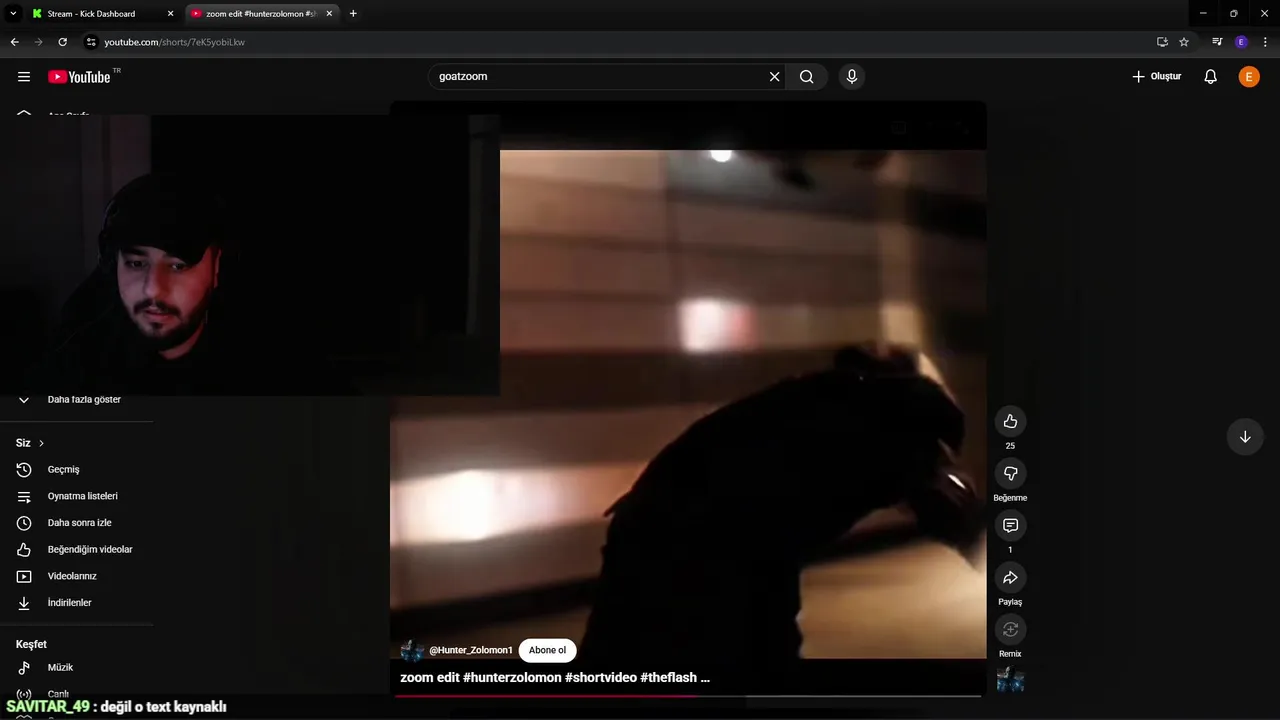Select the youtube.com address bar URL
Viewport: 1280px width, 720px height.
[175, 42]
